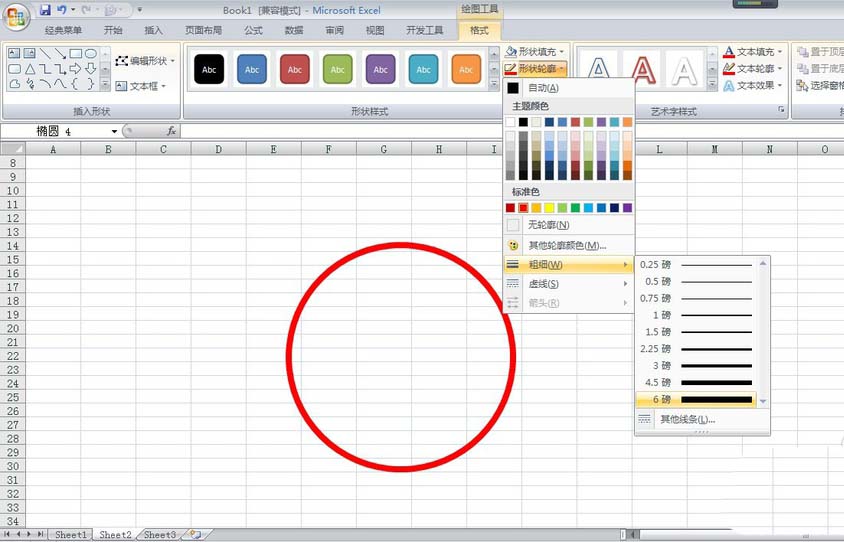Choose 自动(A) outline color
This screenshot has width=844, height=542.
coord(568,87)
